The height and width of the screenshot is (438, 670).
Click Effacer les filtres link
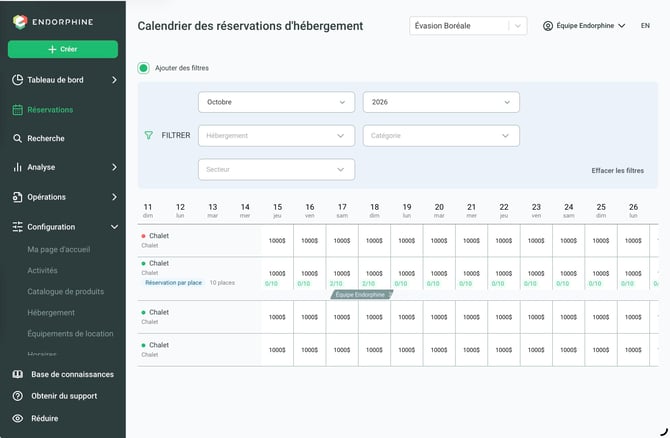[x=617, y=170]
